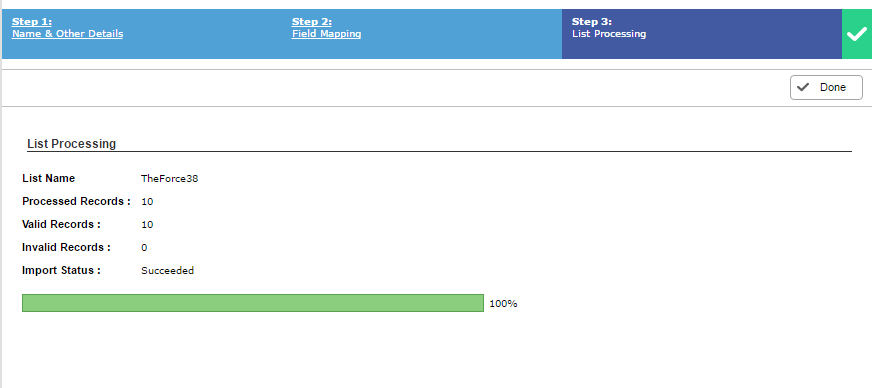Open the Step 1 link
872x388 pixels.
(32, 22)
